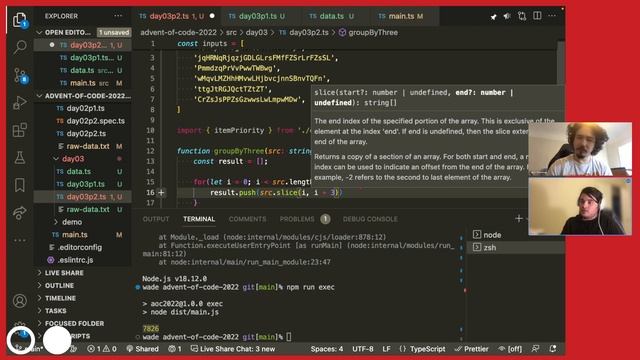Open the Run and Debug view
This screenshot has width=640, height=360.
(x=19, y=102)
